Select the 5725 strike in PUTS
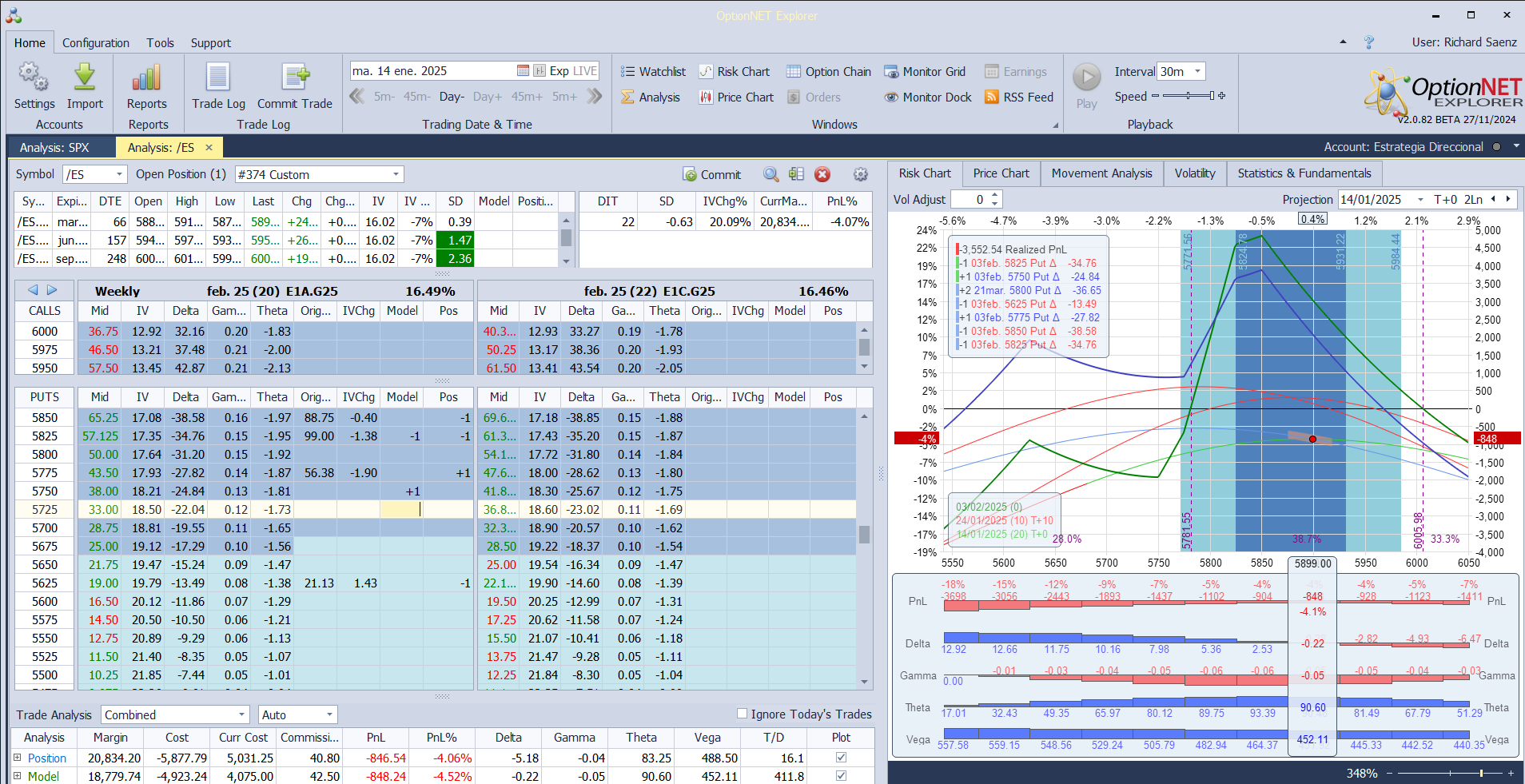The image size is (1525, 784). 45,510
